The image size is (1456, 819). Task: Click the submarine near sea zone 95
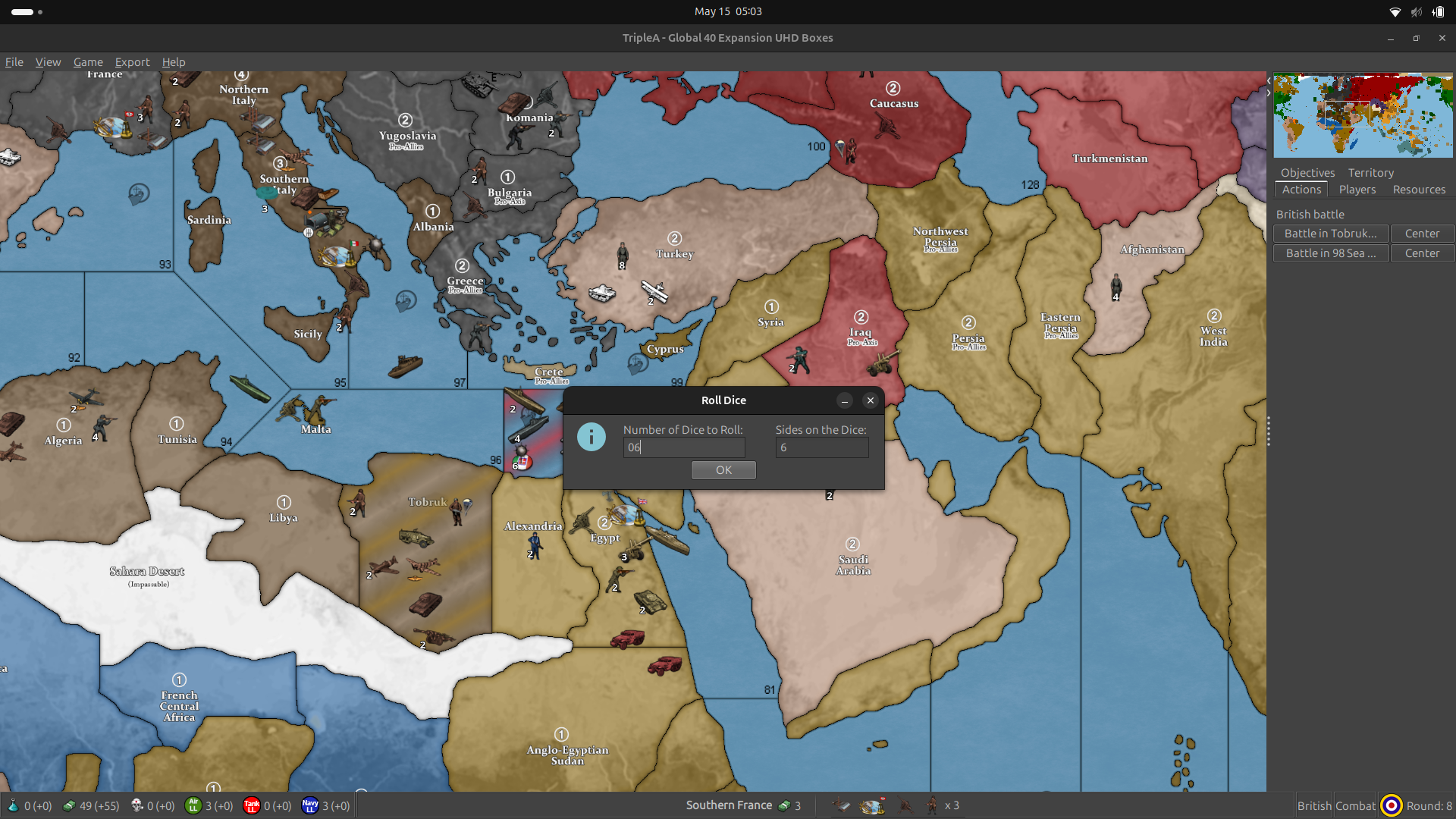tap(249, 388)
